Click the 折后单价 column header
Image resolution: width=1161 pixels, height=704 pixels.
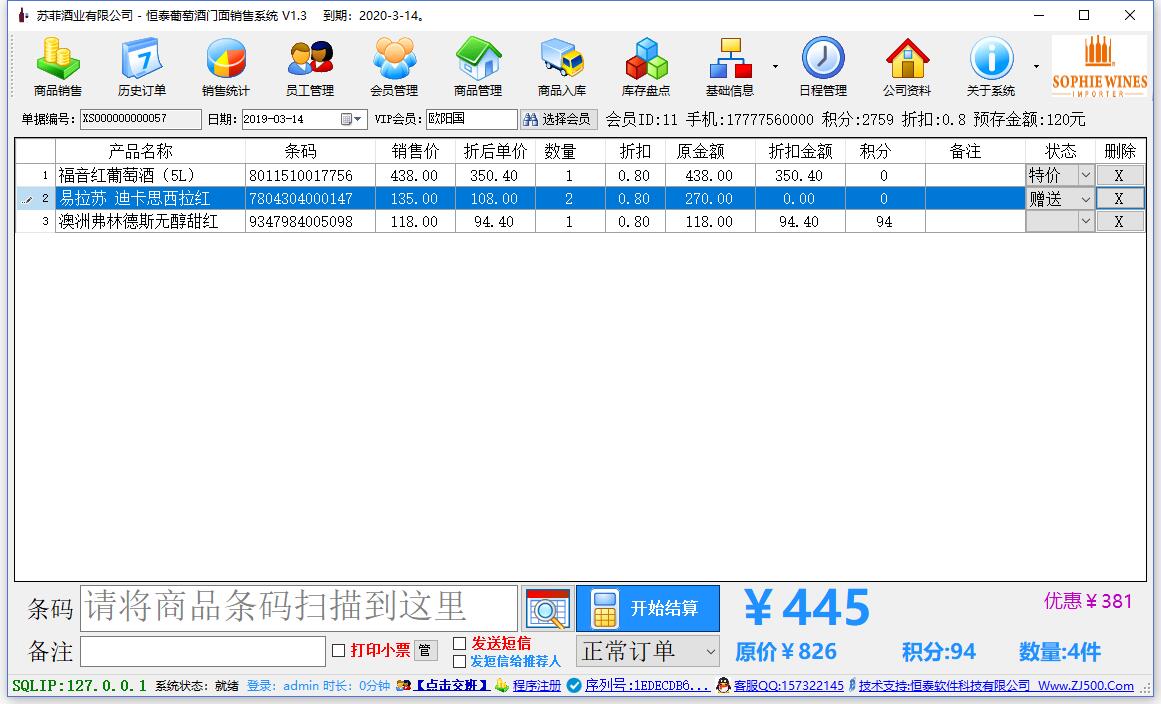[x=495, y=152]
